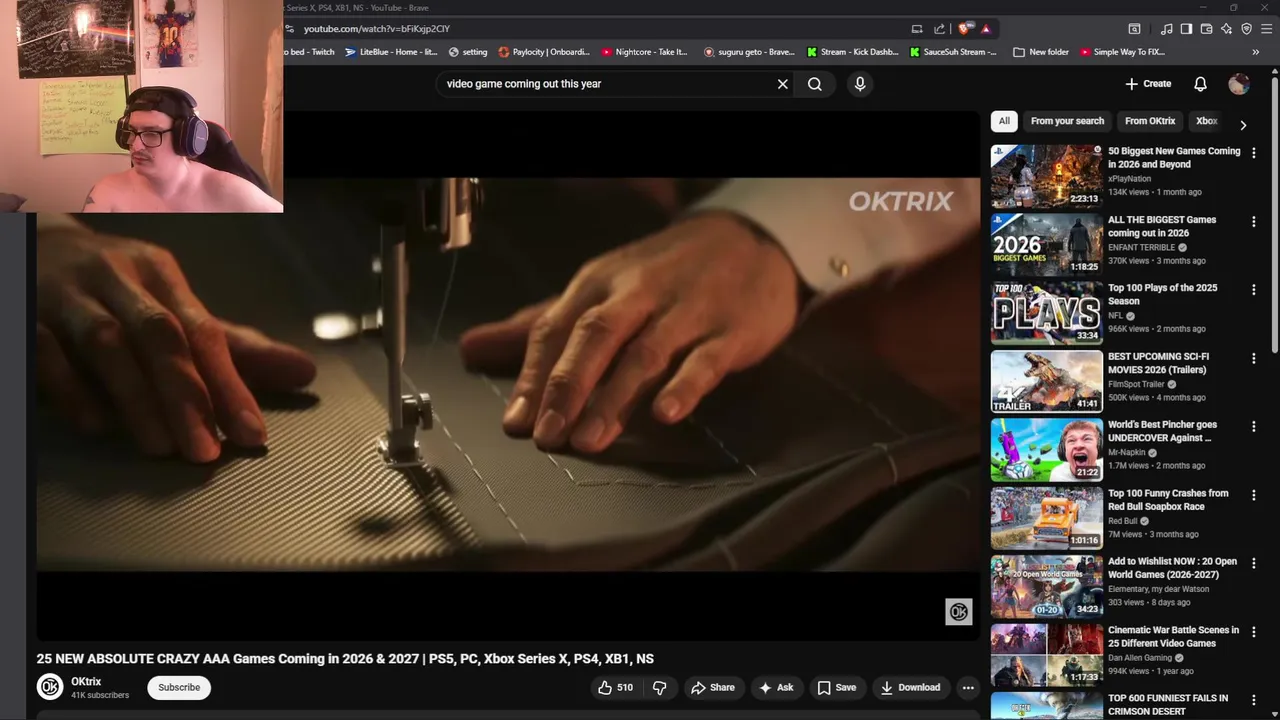Save video to playlist
The height and width of the screenshot is (720, 1280).
click(836, 688)
